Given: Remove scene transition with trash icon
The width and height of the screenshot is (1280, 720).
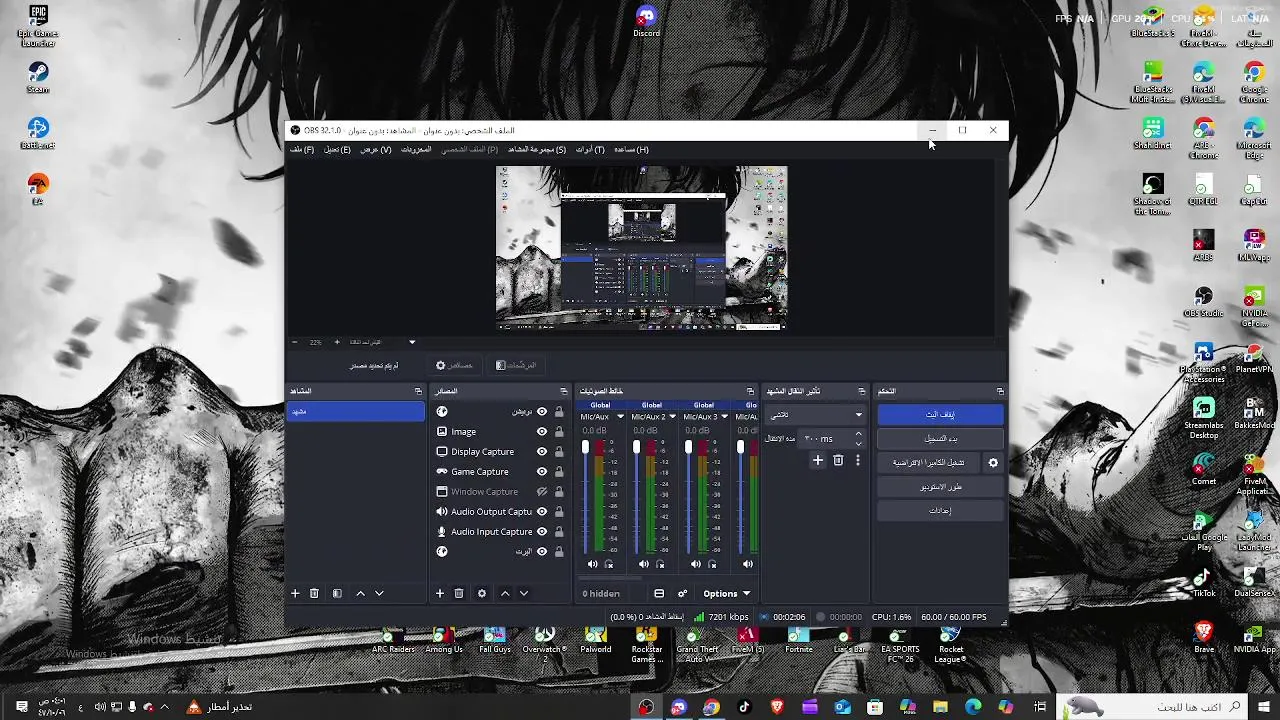Looking at the screenshot, I should 838,460.
